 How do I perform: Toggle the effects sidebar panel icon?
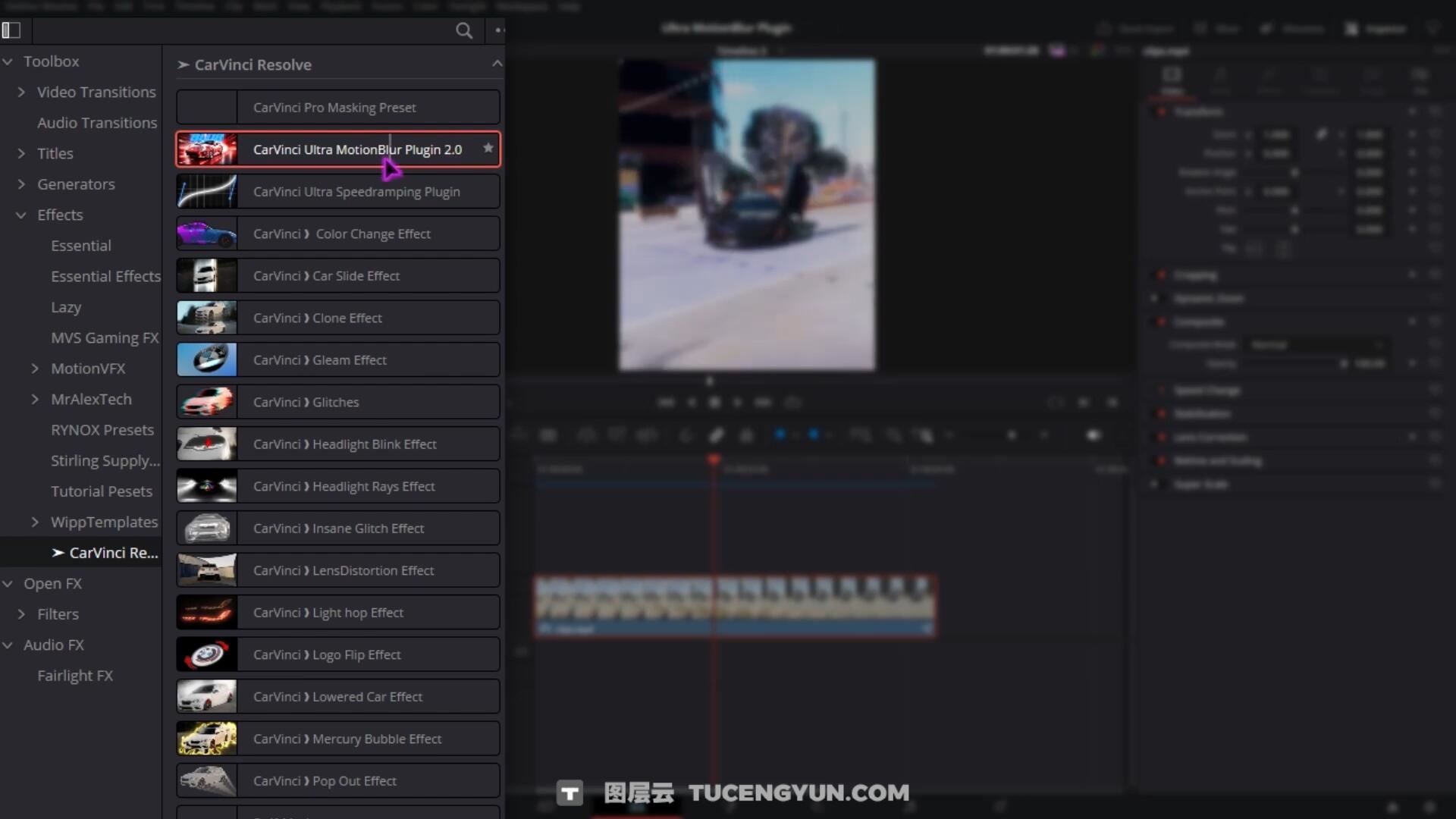coord(11,30)
